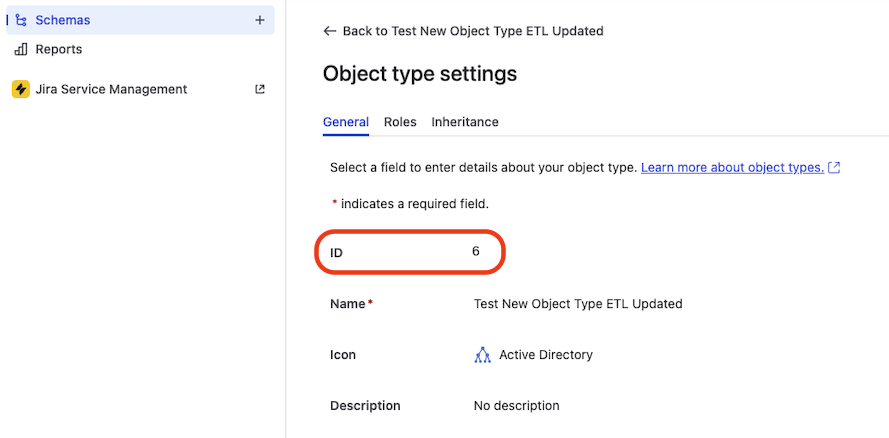Open Reports from the sidebar

tap(59, 49)
